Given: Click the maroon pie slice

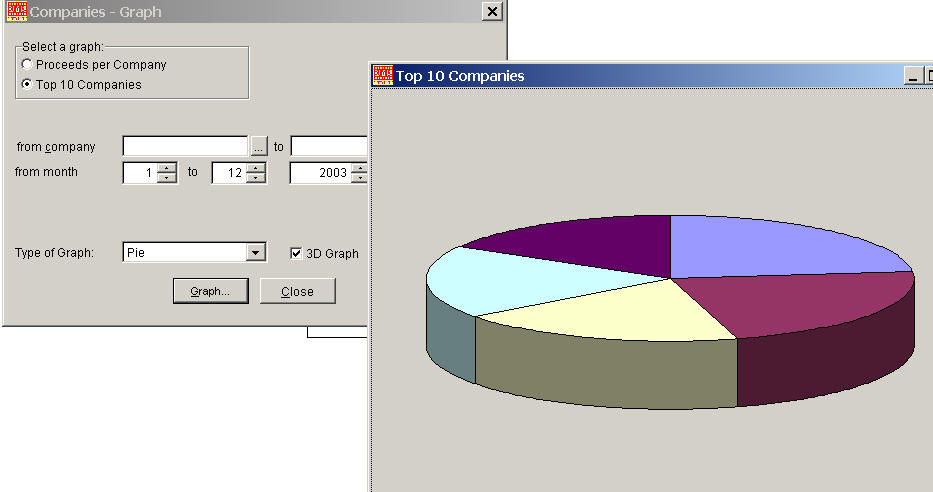Looking at the screenshot, I should [803, 303].
